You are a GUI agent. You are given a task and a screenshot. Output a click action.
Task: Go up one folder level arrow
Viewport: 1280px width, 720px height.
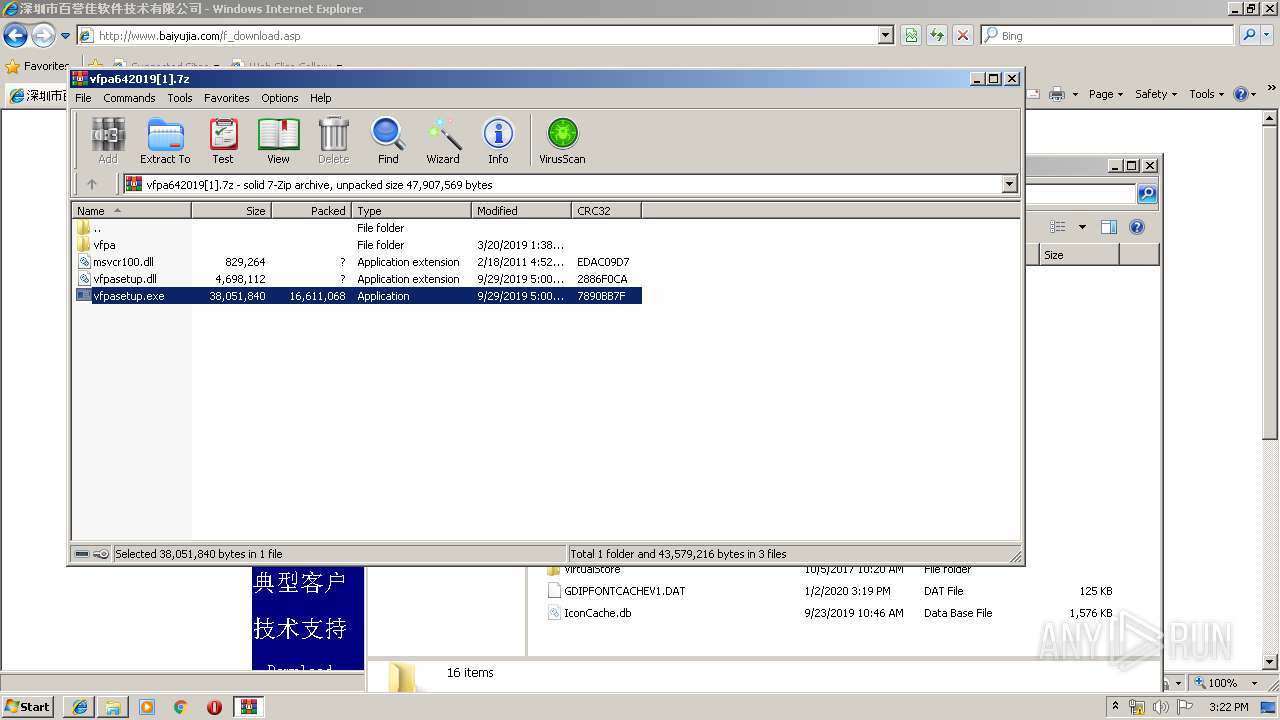coord(92,184)
